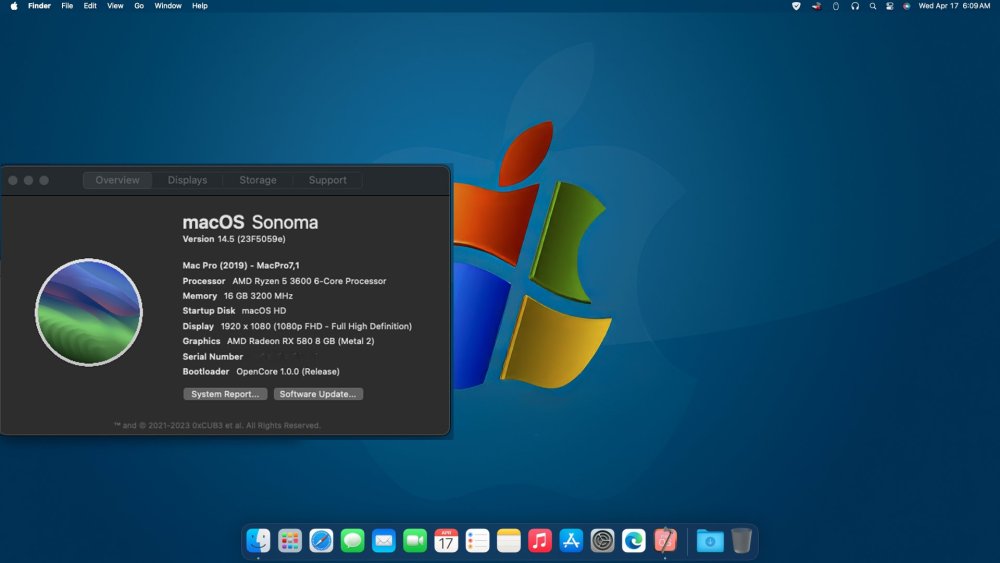This screenshot has height=563, width=1000.
Task: Open Spotlight search magnifier
Action: pos(872,6)
